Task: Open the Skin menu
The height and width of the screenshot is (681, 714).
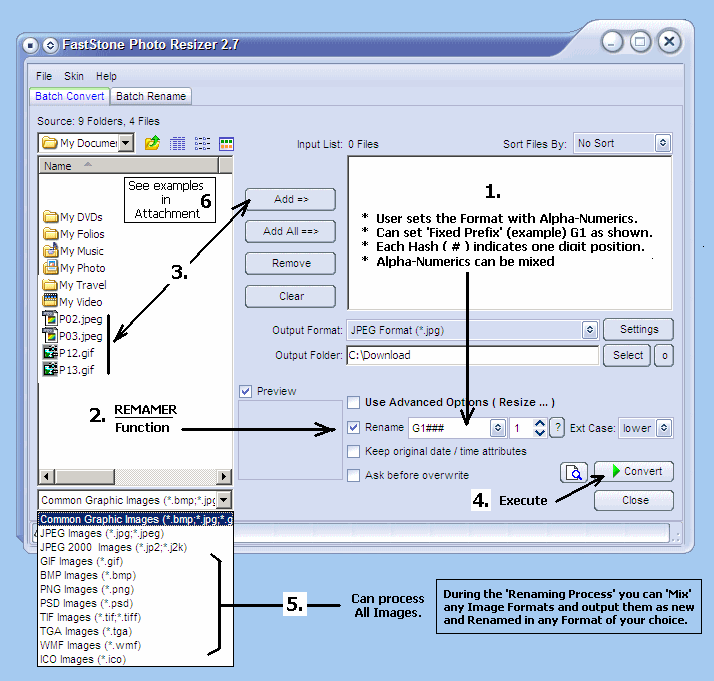Action: click(74, 76)
